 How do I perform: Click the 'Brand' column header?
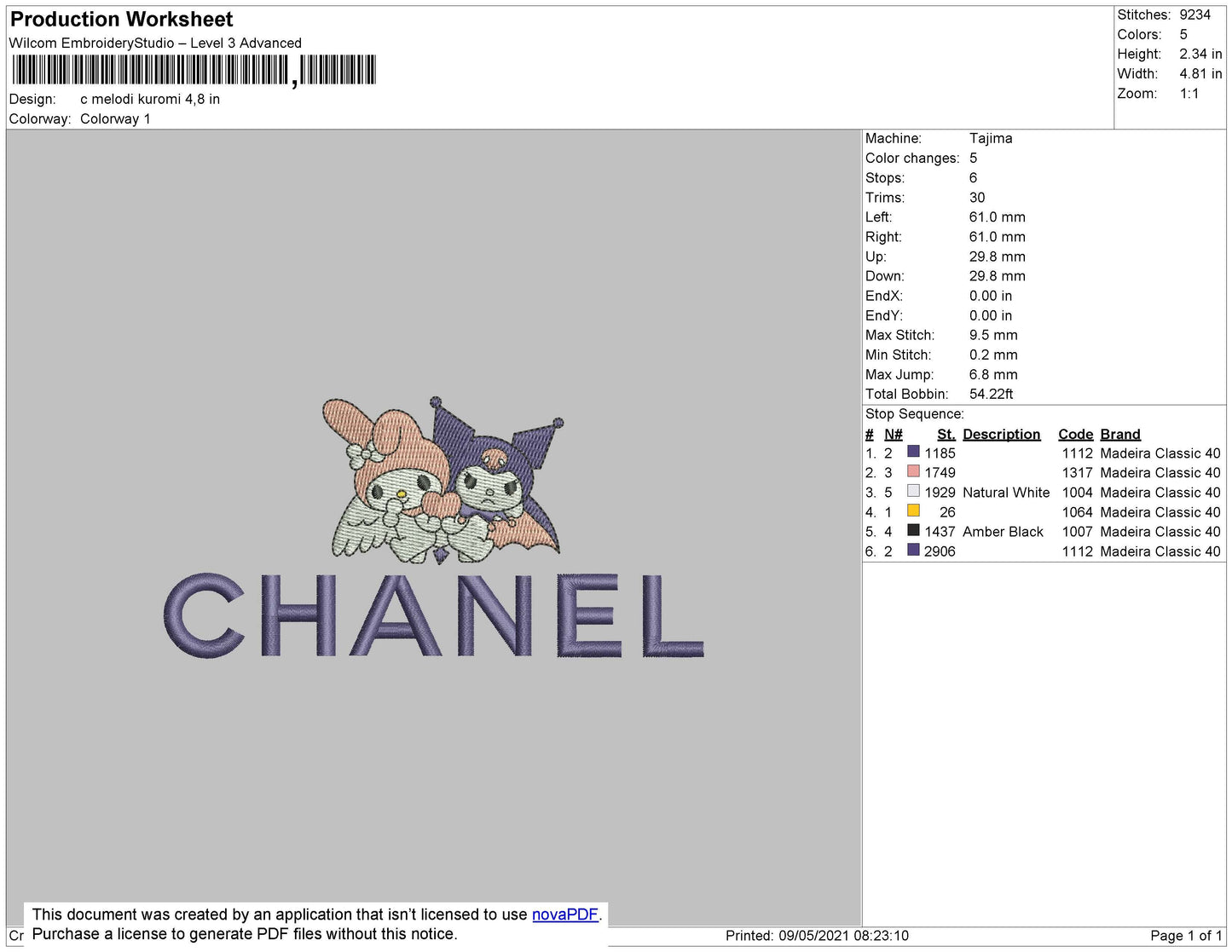(x=1120, y=434)
